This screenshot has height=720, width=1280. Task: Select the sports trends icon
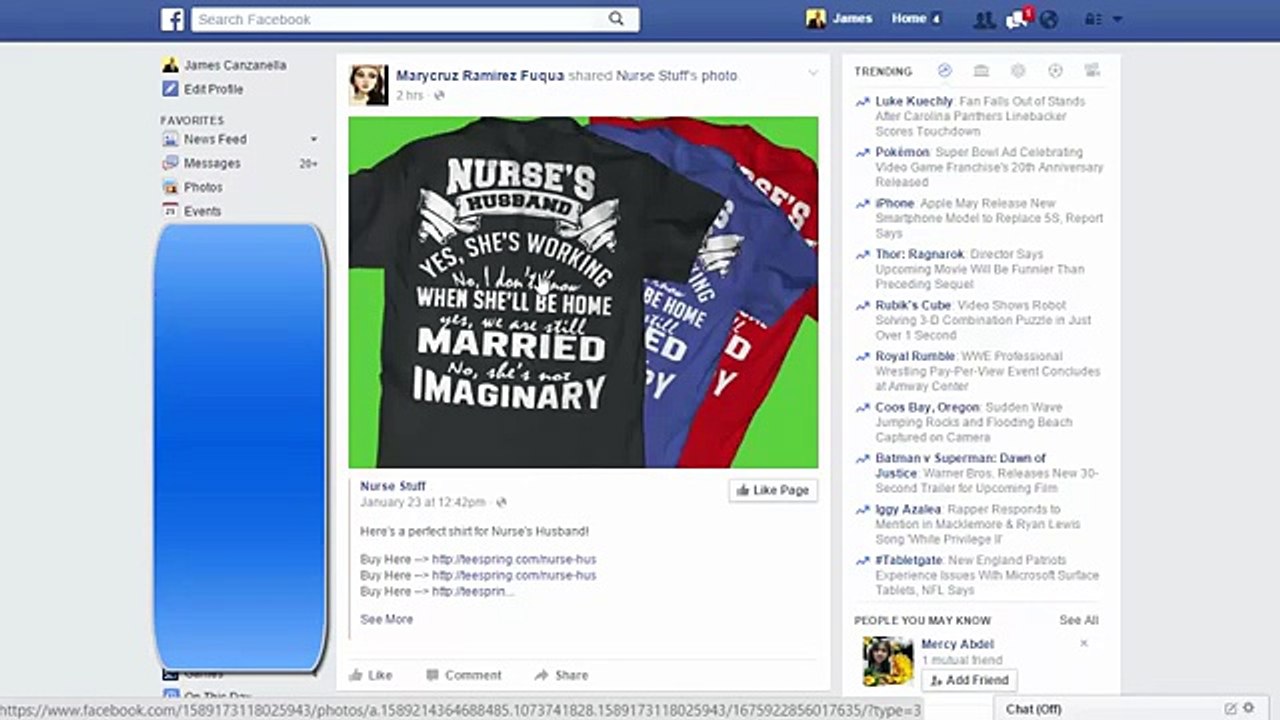point(1055,71)
